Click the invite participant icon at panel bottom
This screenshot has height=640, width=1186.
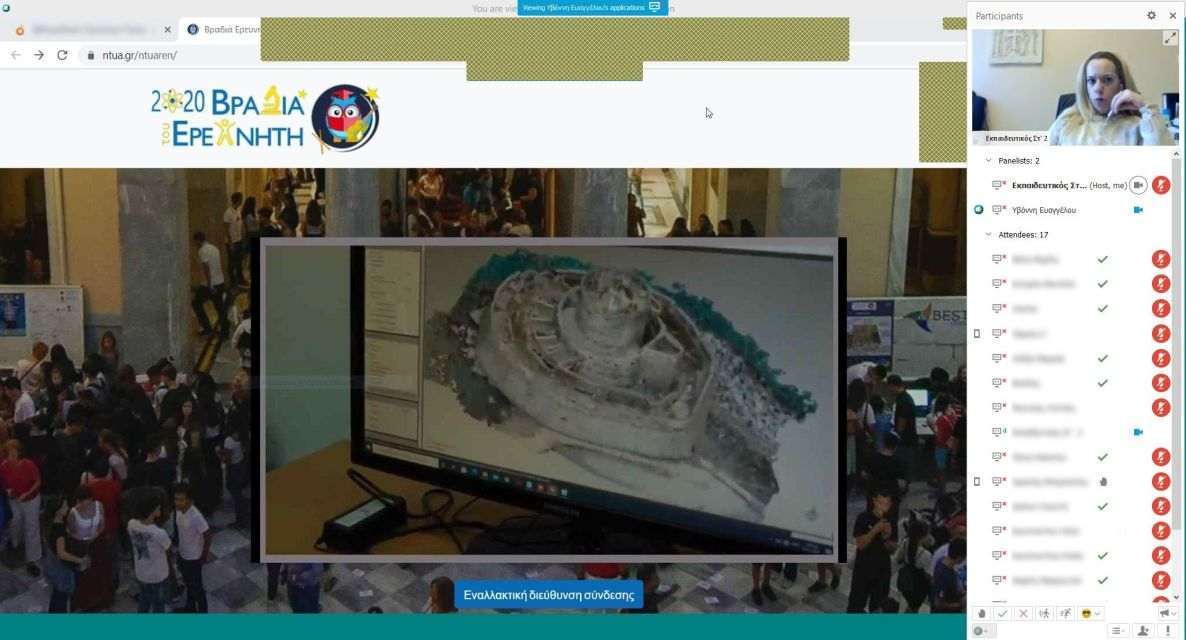[1144, 630]
